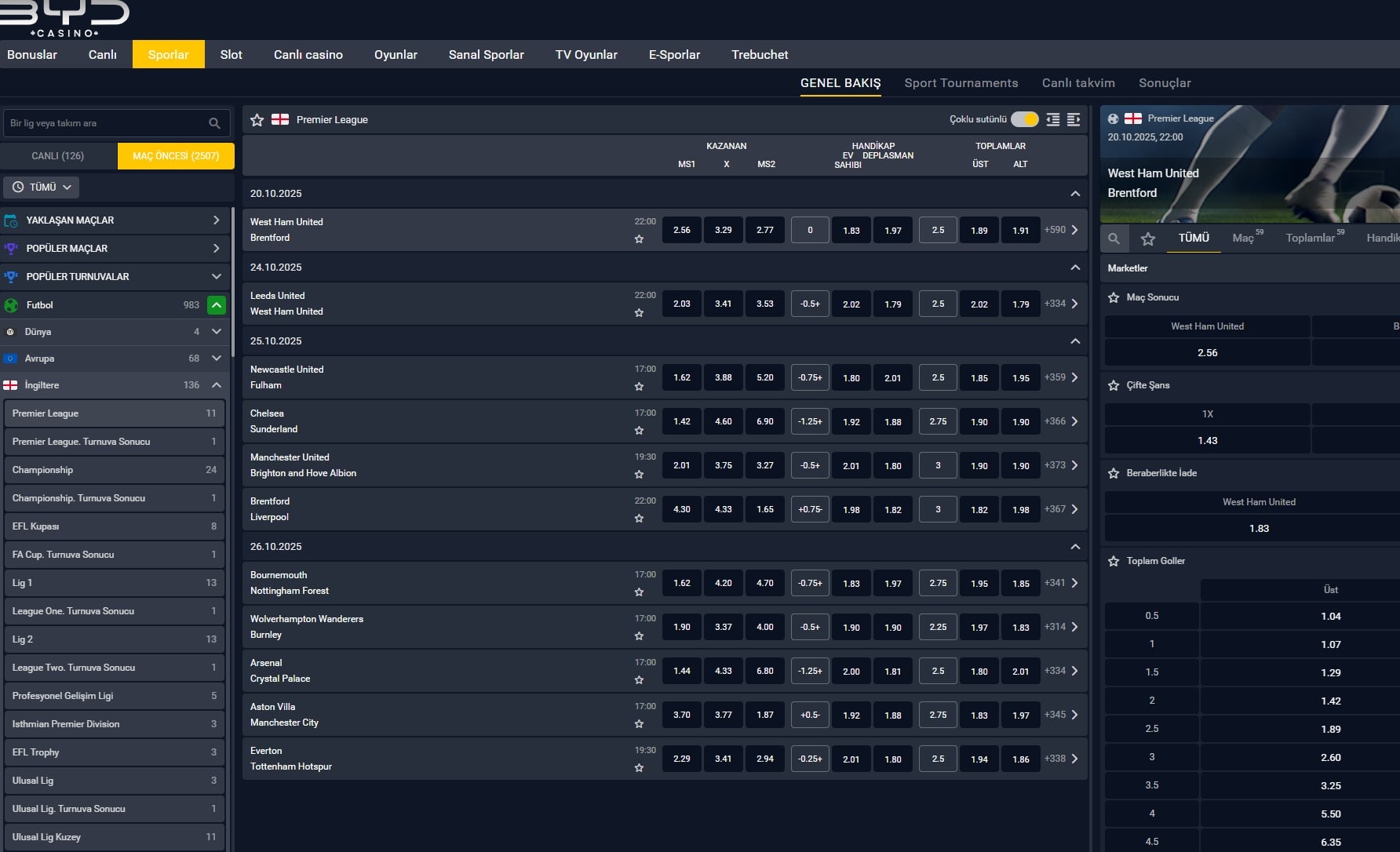
Task: Star the Everton vs Tottenham Hotspur match
Action: pyautogui.click(x=639, y=768)
